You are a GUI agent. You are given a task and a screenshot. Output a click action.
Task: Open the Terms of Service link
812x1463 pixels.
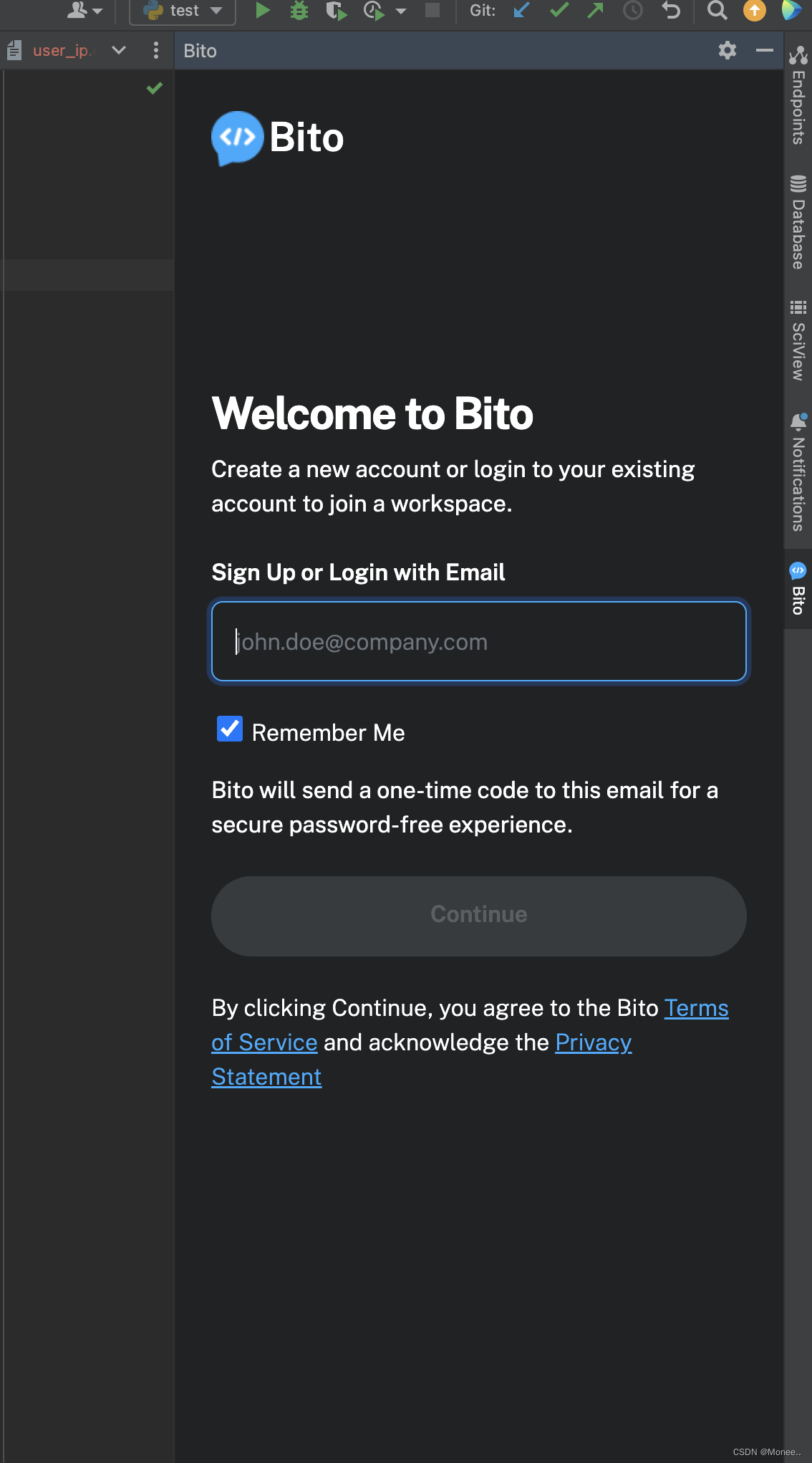pos(695,1008)
